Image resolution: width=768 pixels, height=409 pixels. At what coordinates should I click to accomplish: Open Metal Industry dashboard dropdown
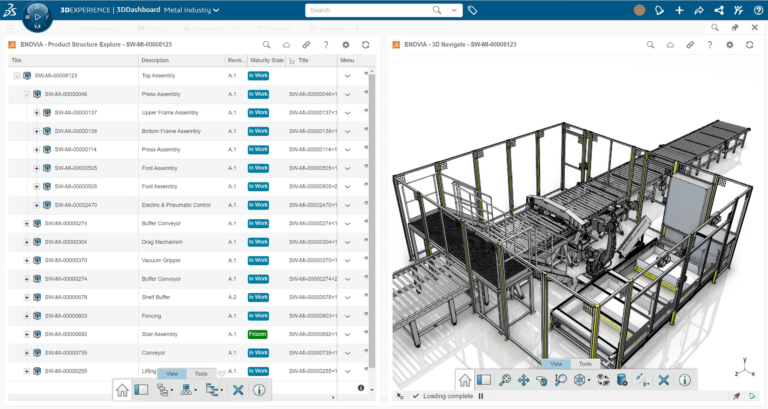point(192,10)
